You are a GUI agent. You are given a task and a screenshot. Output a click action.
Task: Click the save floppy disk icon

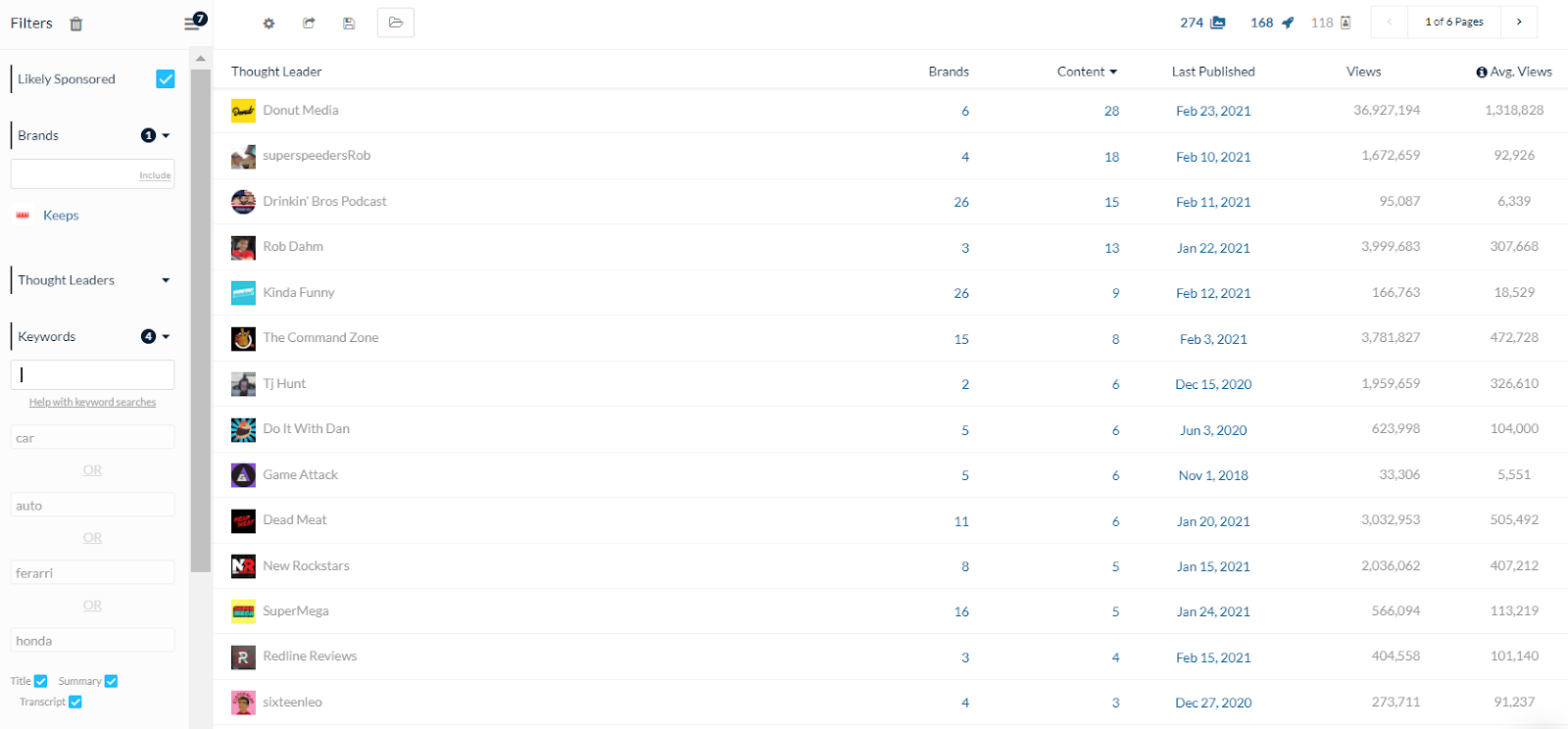click(349, 23)
